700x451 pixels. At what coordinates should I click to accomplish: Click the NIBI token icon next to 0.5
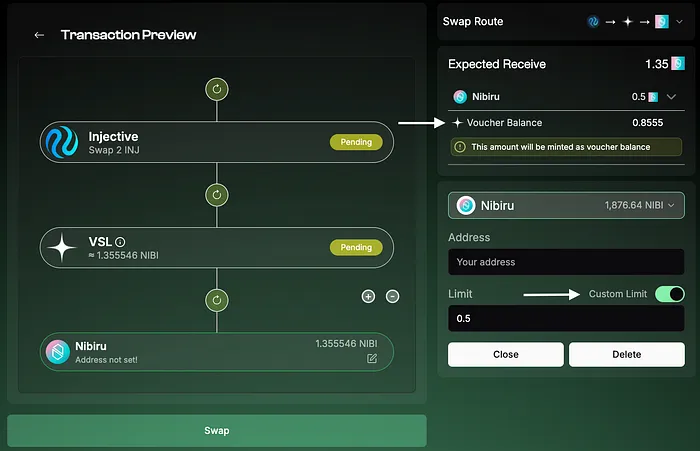tap(653, 97)
